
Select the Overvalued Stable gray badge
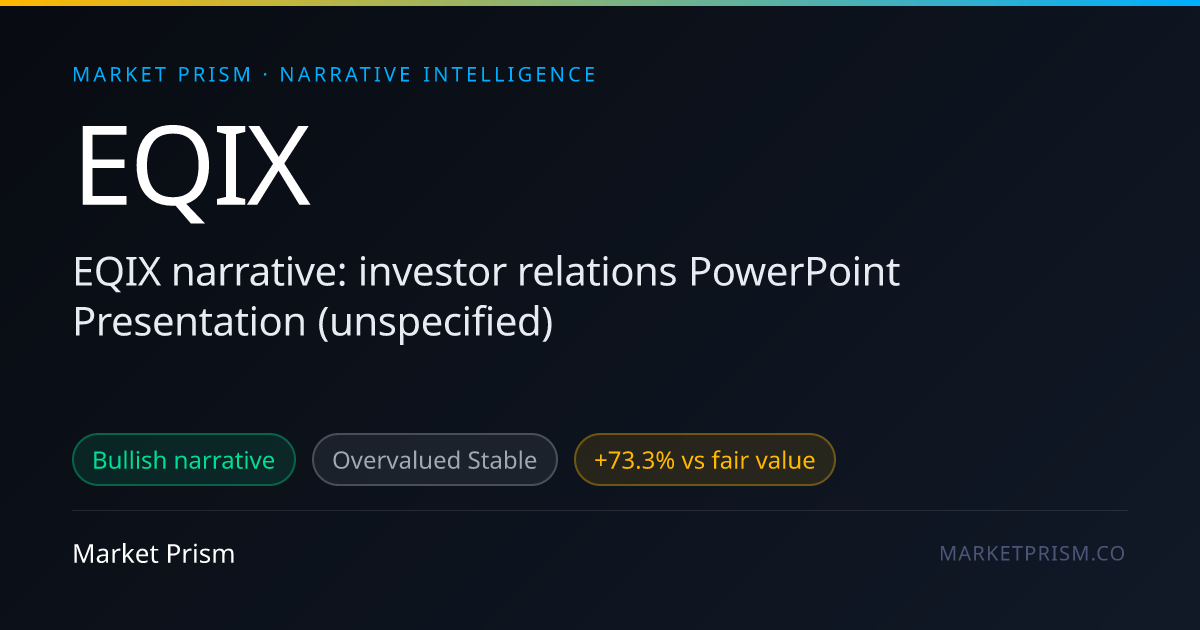(x=435, y=460)
